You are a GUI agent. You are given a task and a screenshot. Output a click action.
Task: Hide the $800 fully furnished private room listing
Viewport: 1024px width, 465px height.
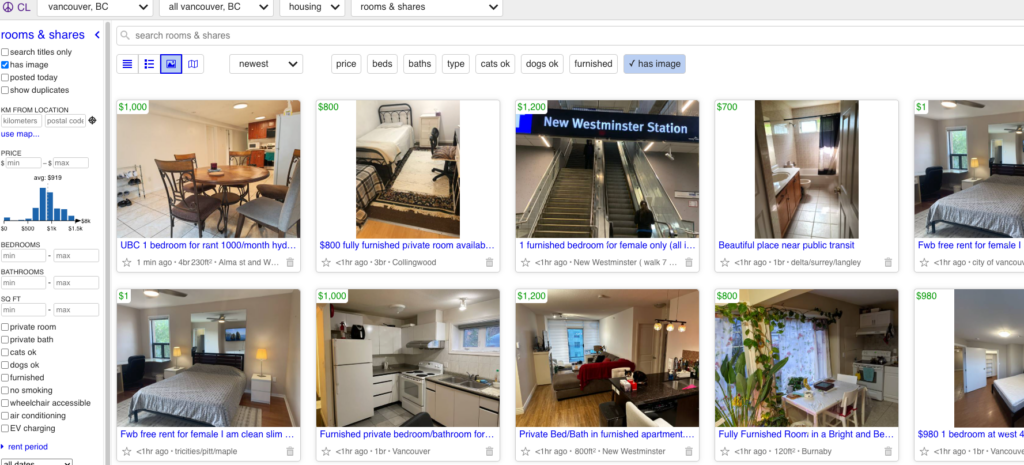[489, 263]
